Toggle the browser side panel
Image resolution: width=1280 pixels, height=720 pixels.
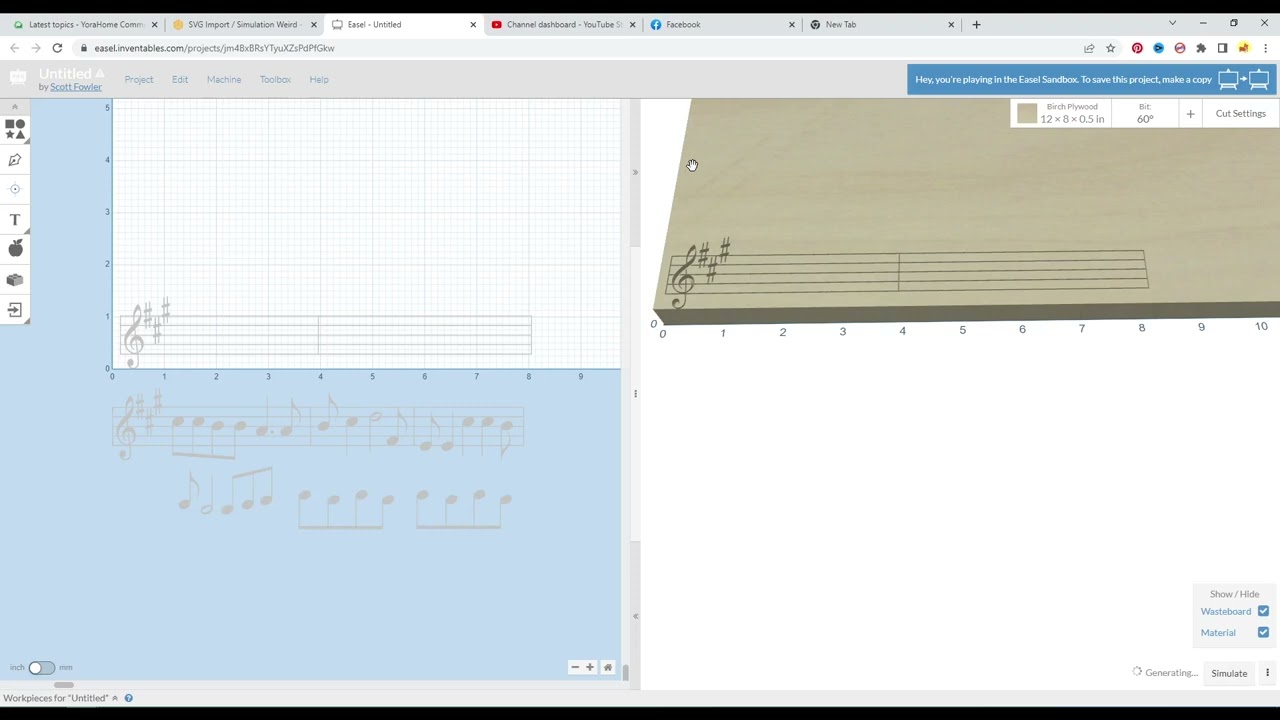point(1222,48)
